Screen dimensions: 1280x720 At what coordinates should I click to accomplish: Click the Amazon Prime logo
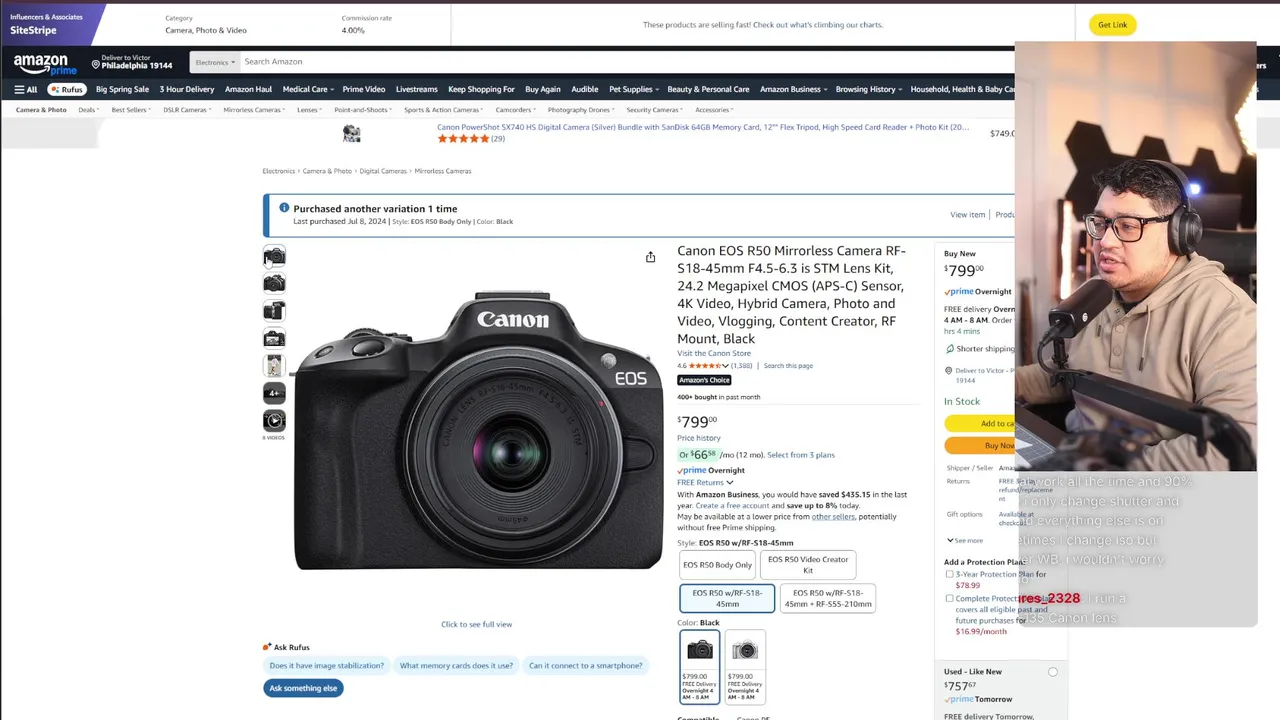41,64
